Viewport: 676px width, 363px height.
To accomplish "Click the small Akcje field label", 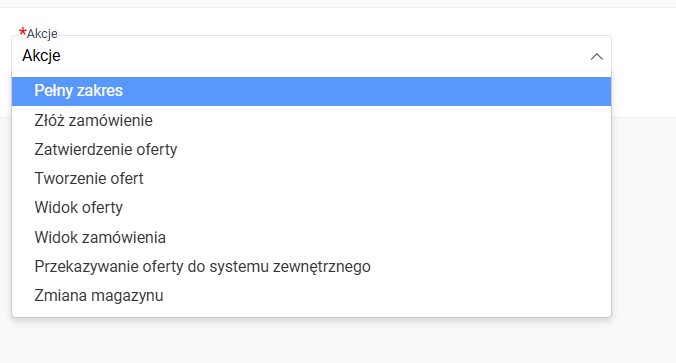I will pyautogui.click(x=42, y=34).
